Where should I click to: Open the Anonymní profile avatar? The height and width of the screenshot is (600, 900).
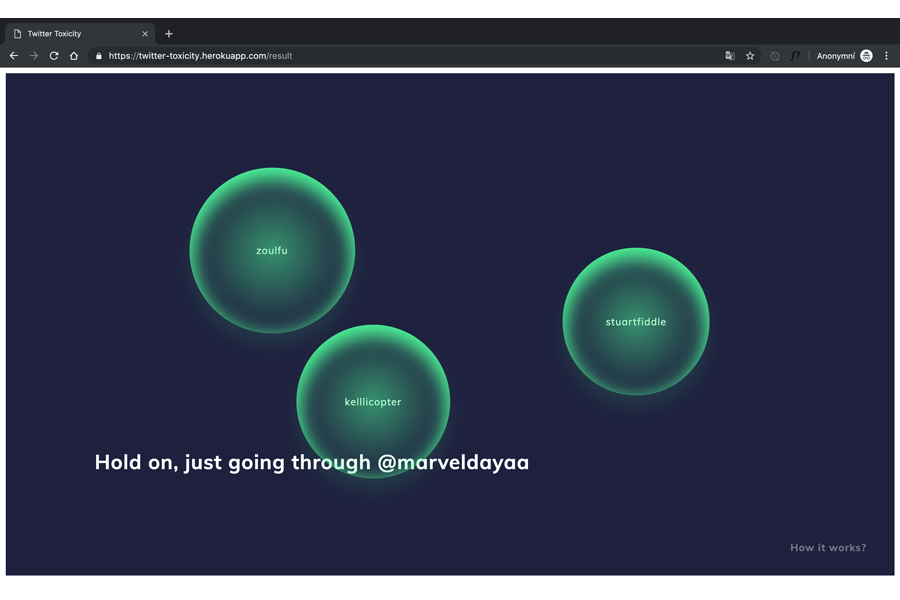point(866,56)
